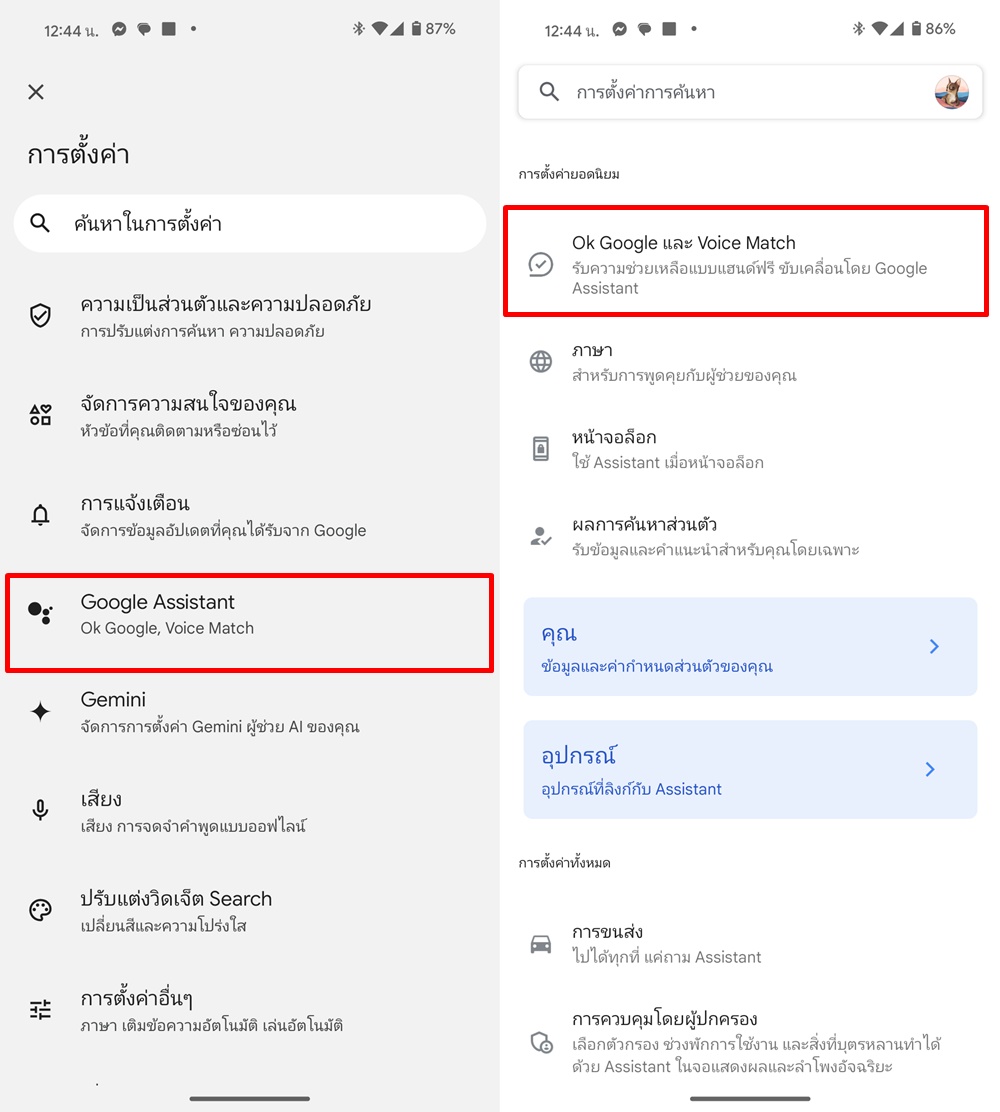Tap the profile avatar in search bar
Viewport: 1000px width, 1112px height.
click(951, 92)
